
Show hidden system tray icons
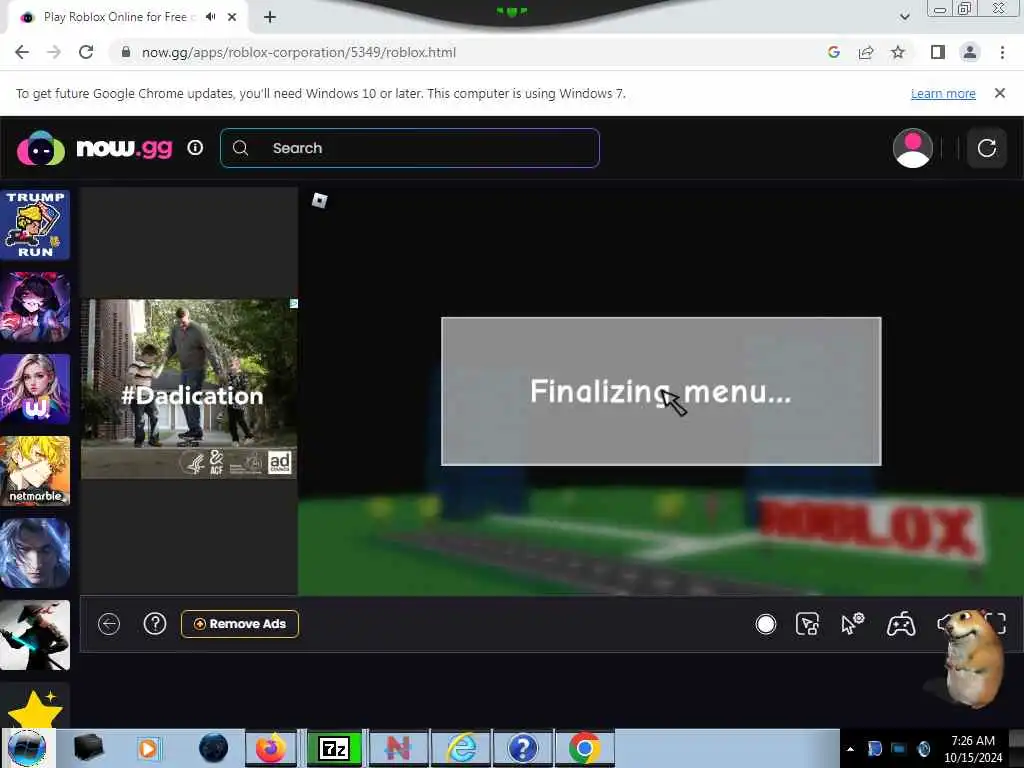850,749
